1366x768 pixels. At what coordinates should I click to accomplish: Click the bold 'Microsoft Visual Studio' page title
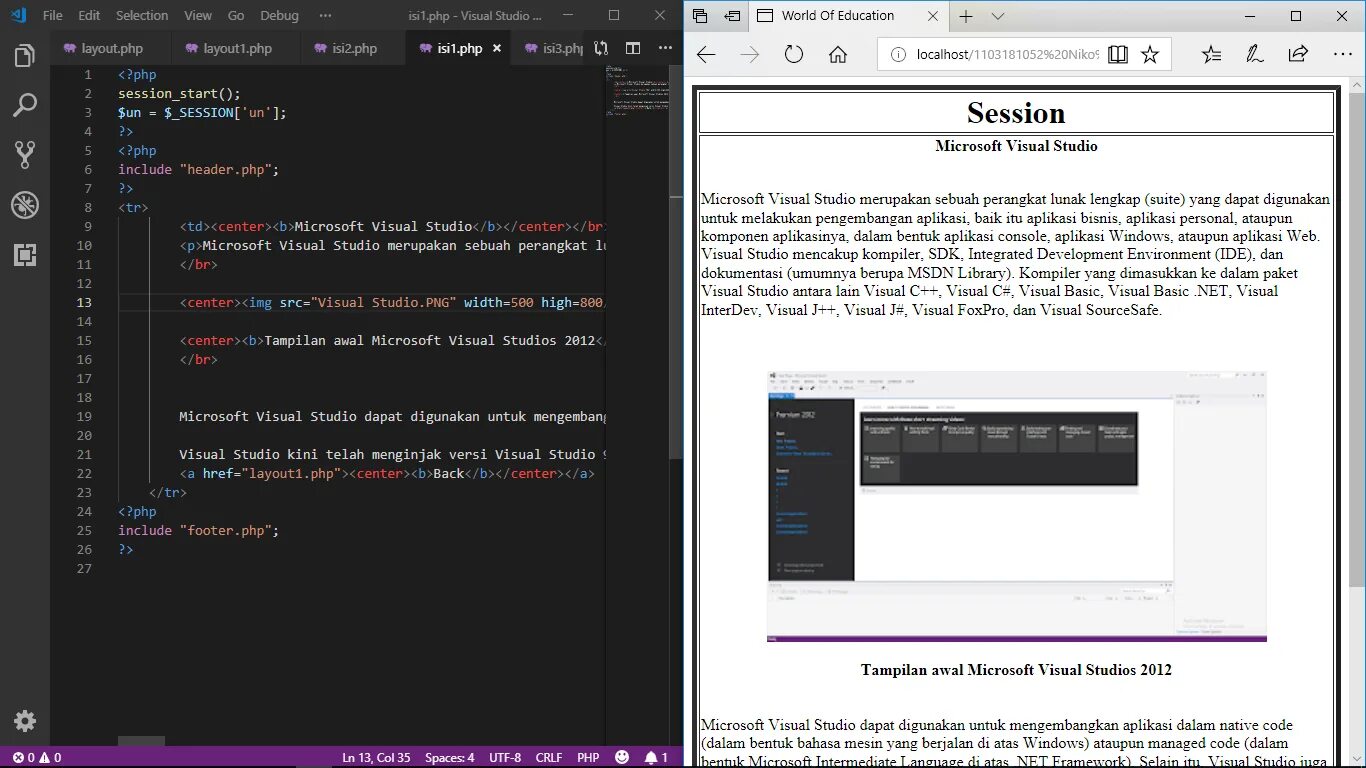click(x=1016, y=146)
